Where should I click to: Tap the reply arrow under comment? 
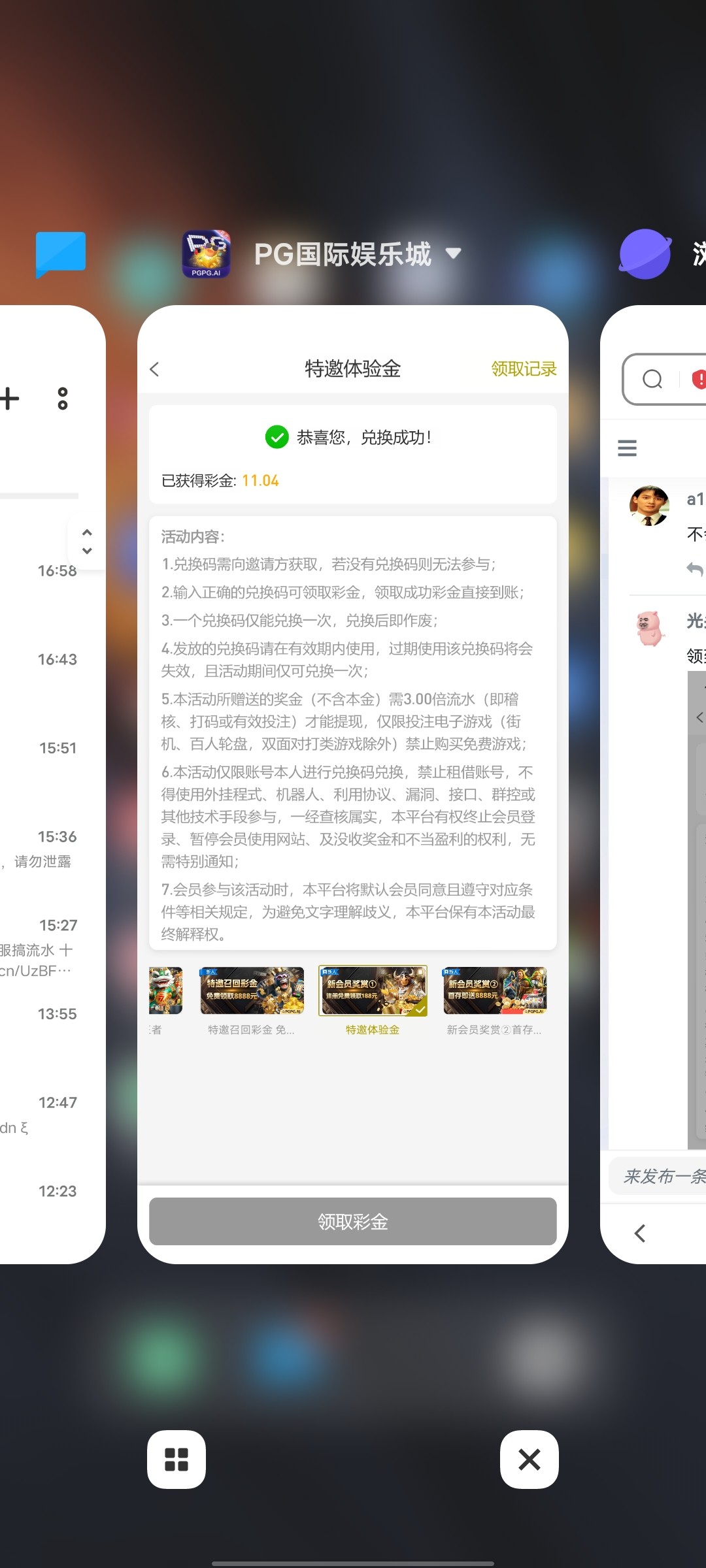(694, 569)
